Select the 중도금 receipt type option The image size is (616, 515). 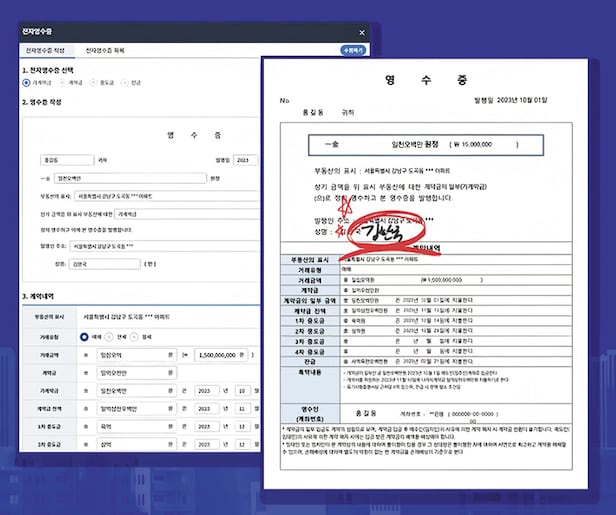coord(93,83)
